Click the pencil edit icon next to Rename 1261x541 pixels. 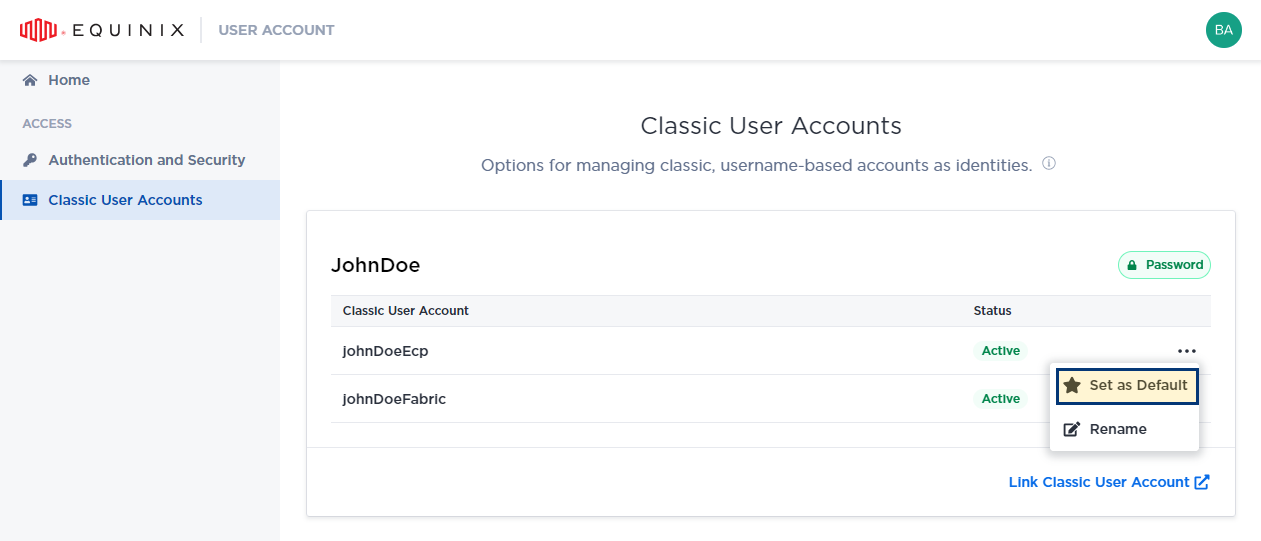tap(1072, 429)
